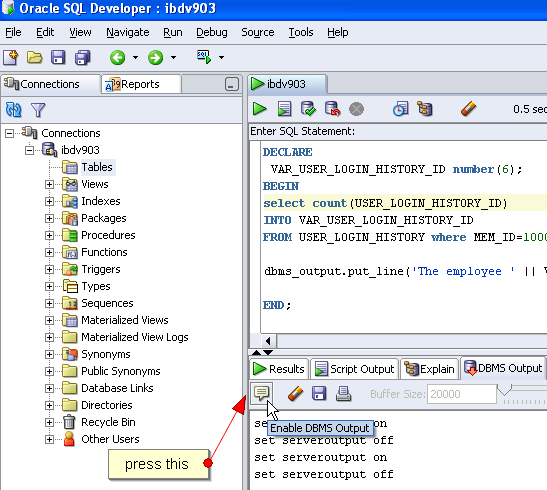Clear DBMS output with the eraser icon
Screen dimensions: 547x490
click(x=296, y=394)
